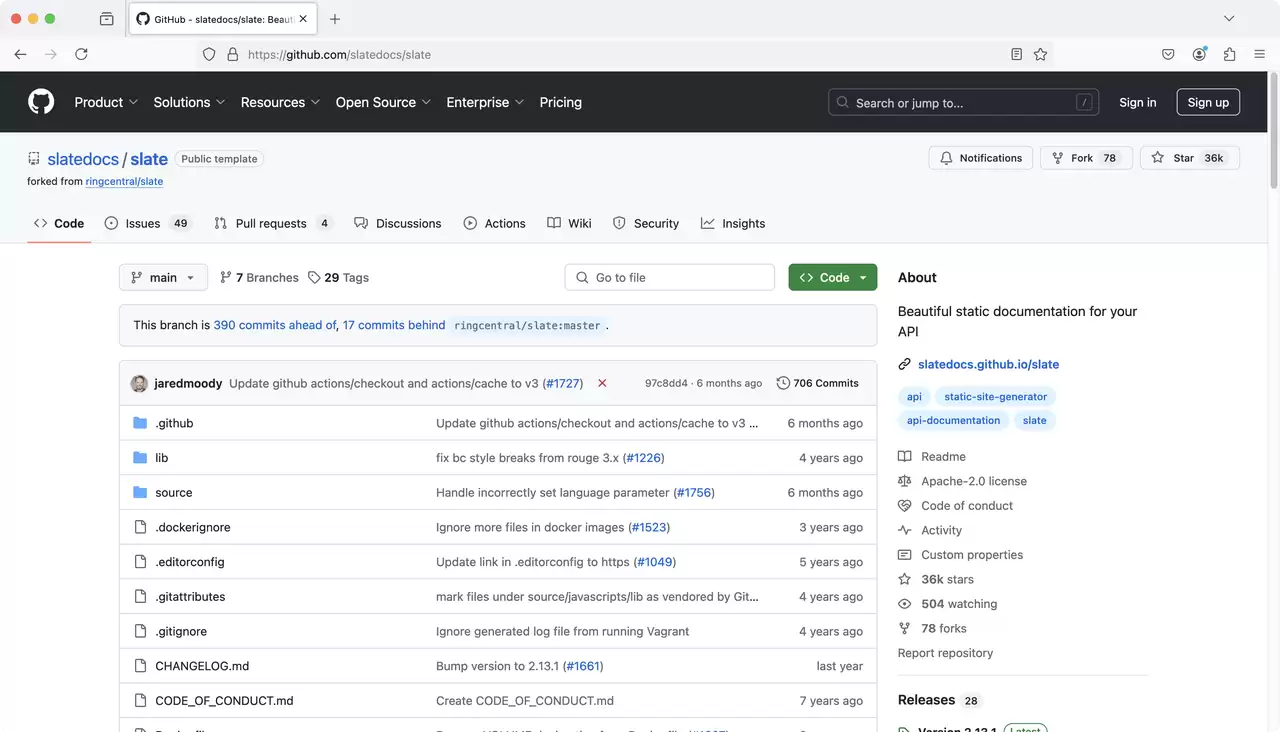Click the 390 commits ahead of link
Viewport: 1280px width, 732px height.
pos(275,325)
